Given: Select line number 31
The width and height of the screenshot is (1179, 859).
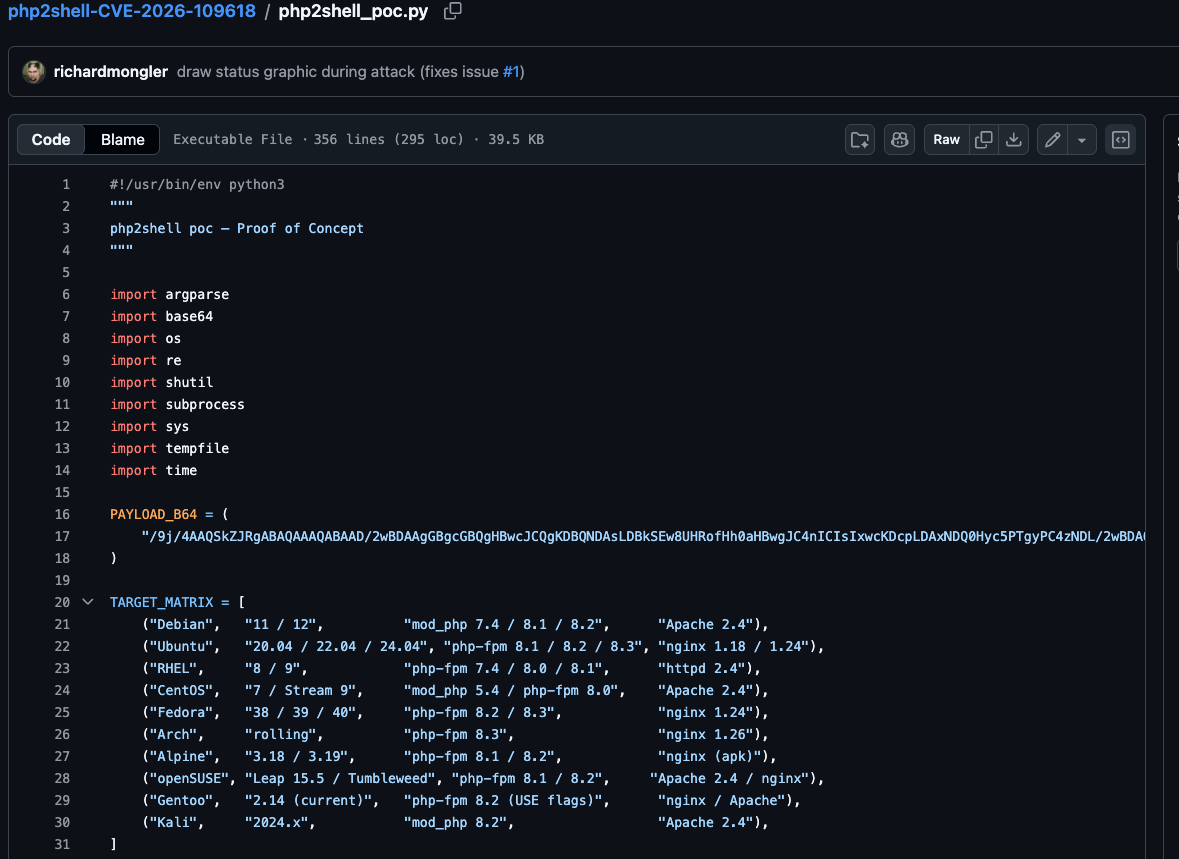Looking at the screenshot, I should point(62,845).
